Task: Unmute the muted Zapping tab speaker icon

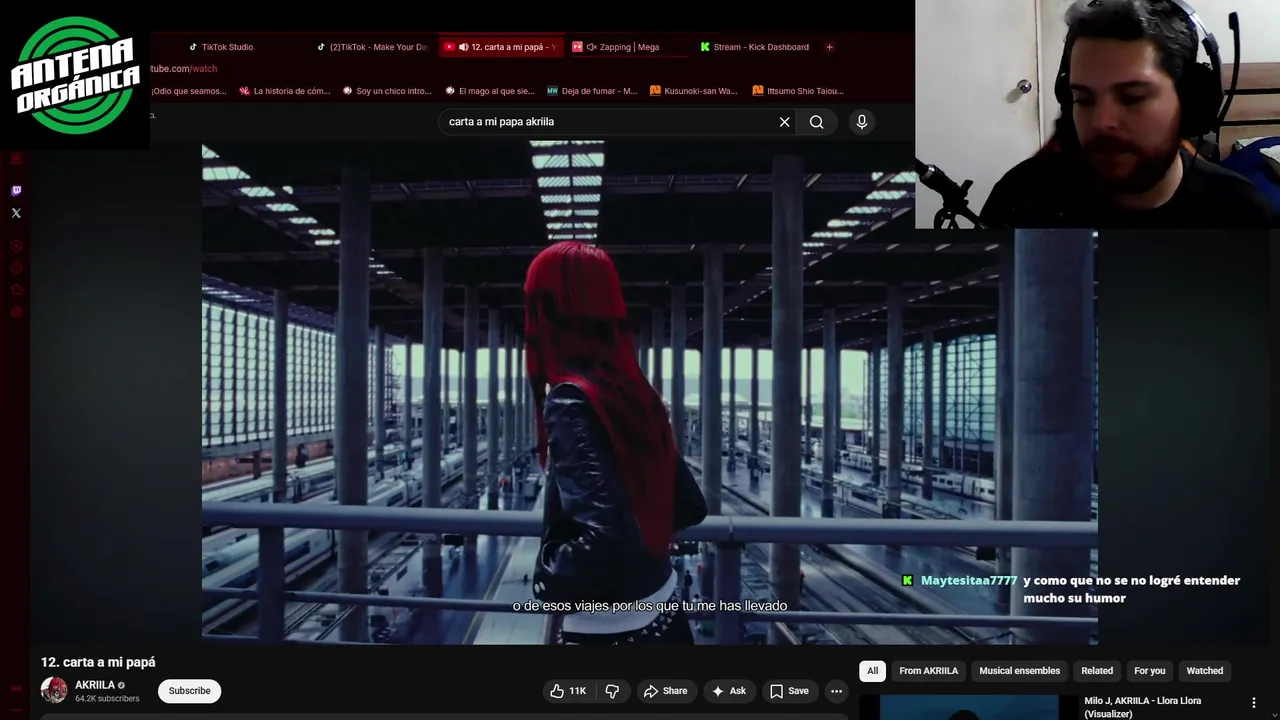Action: click(x=591, y=47)
